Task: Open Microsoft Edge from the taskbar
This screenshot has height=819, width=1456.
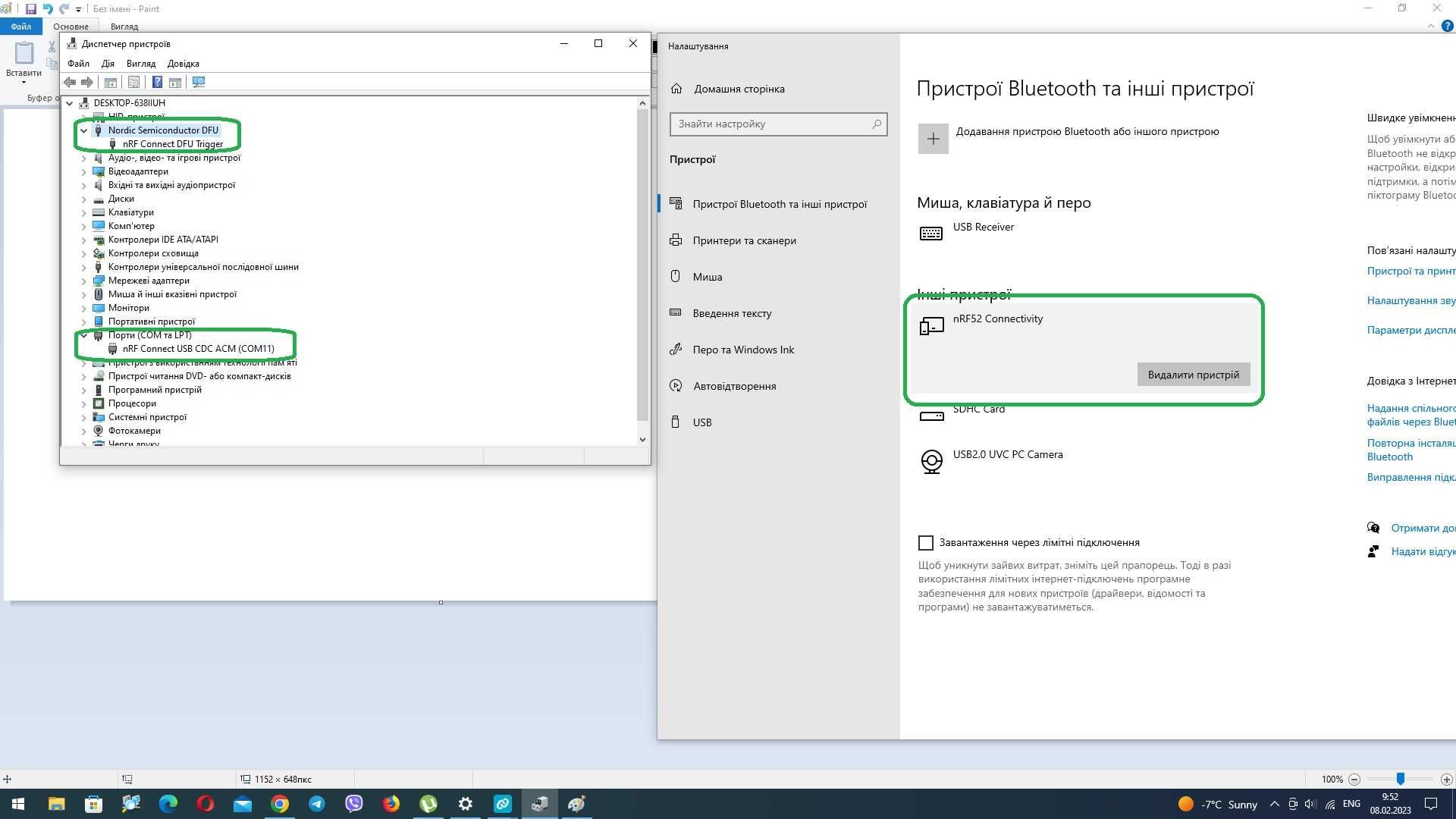Action: (168, 804)
